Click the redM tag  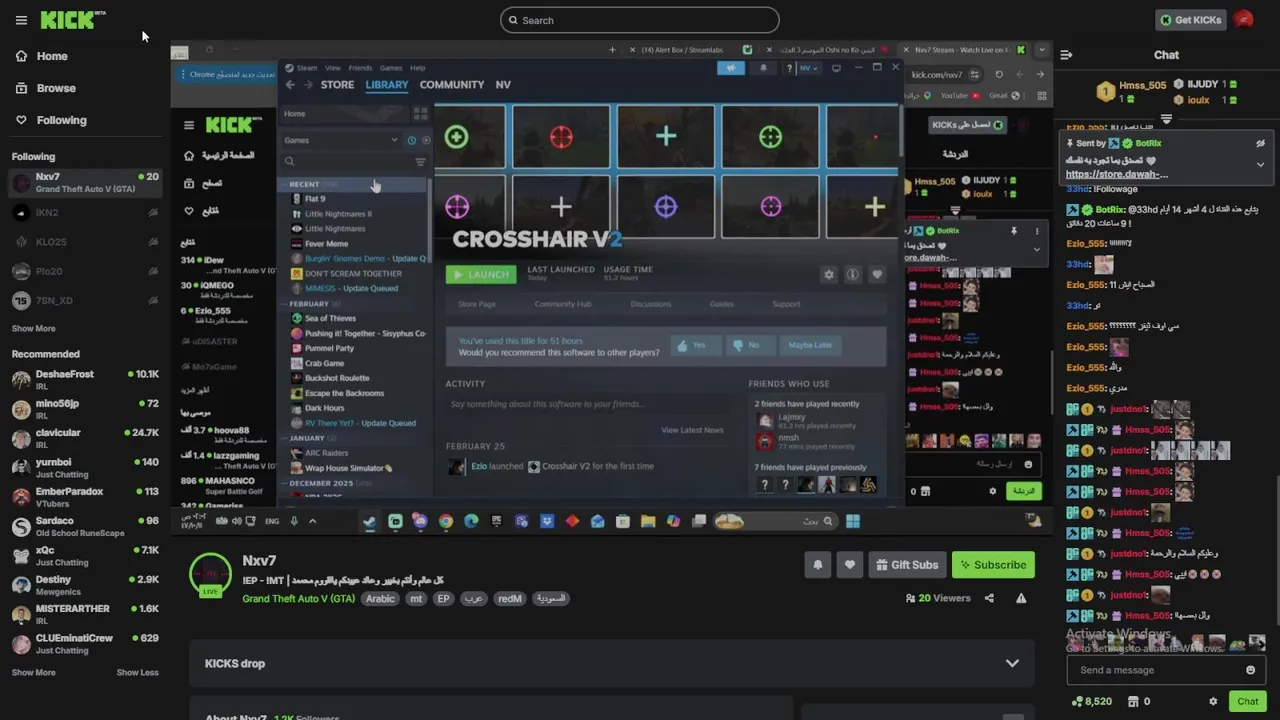510,599
